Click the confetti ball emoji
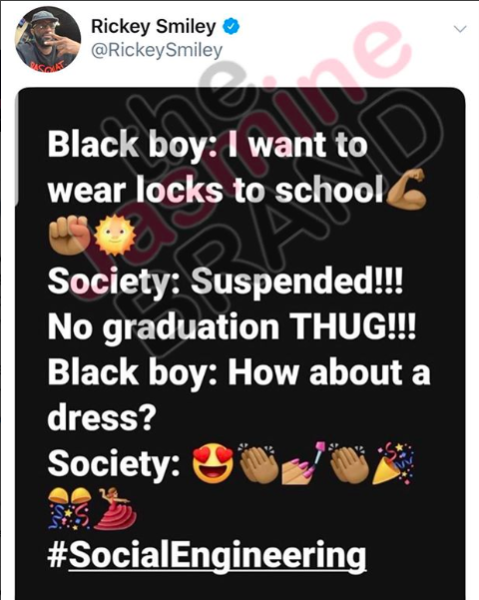 (x=70, y=509)
